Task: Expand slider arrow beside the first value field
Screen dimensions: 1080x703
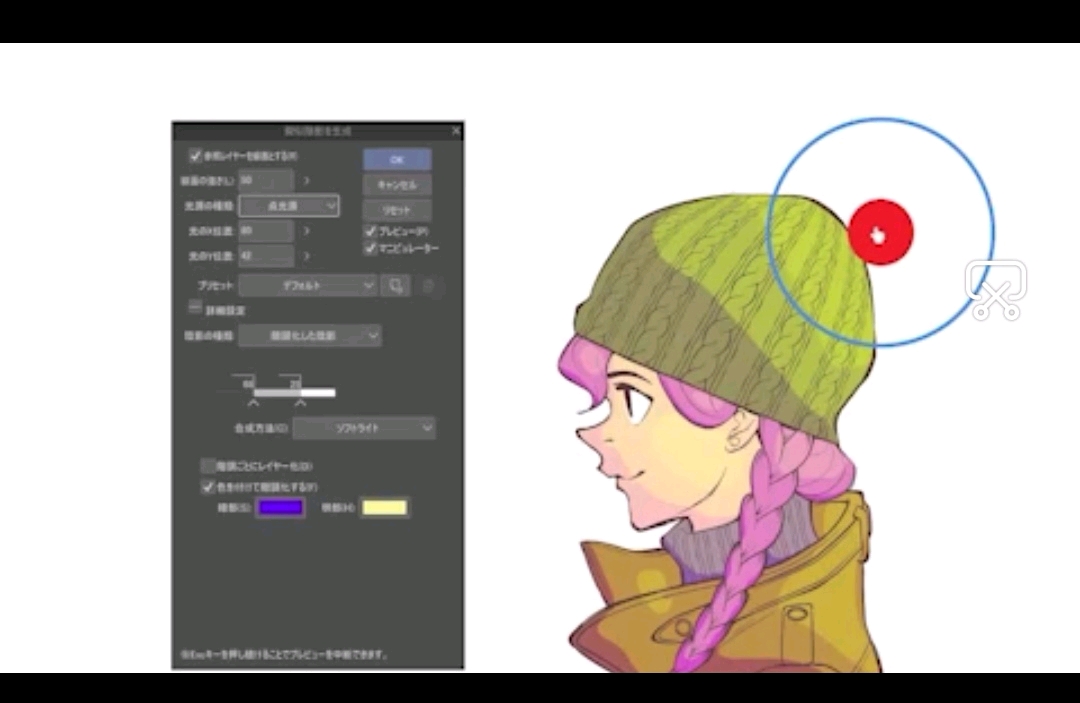Action: pos(307,180)
